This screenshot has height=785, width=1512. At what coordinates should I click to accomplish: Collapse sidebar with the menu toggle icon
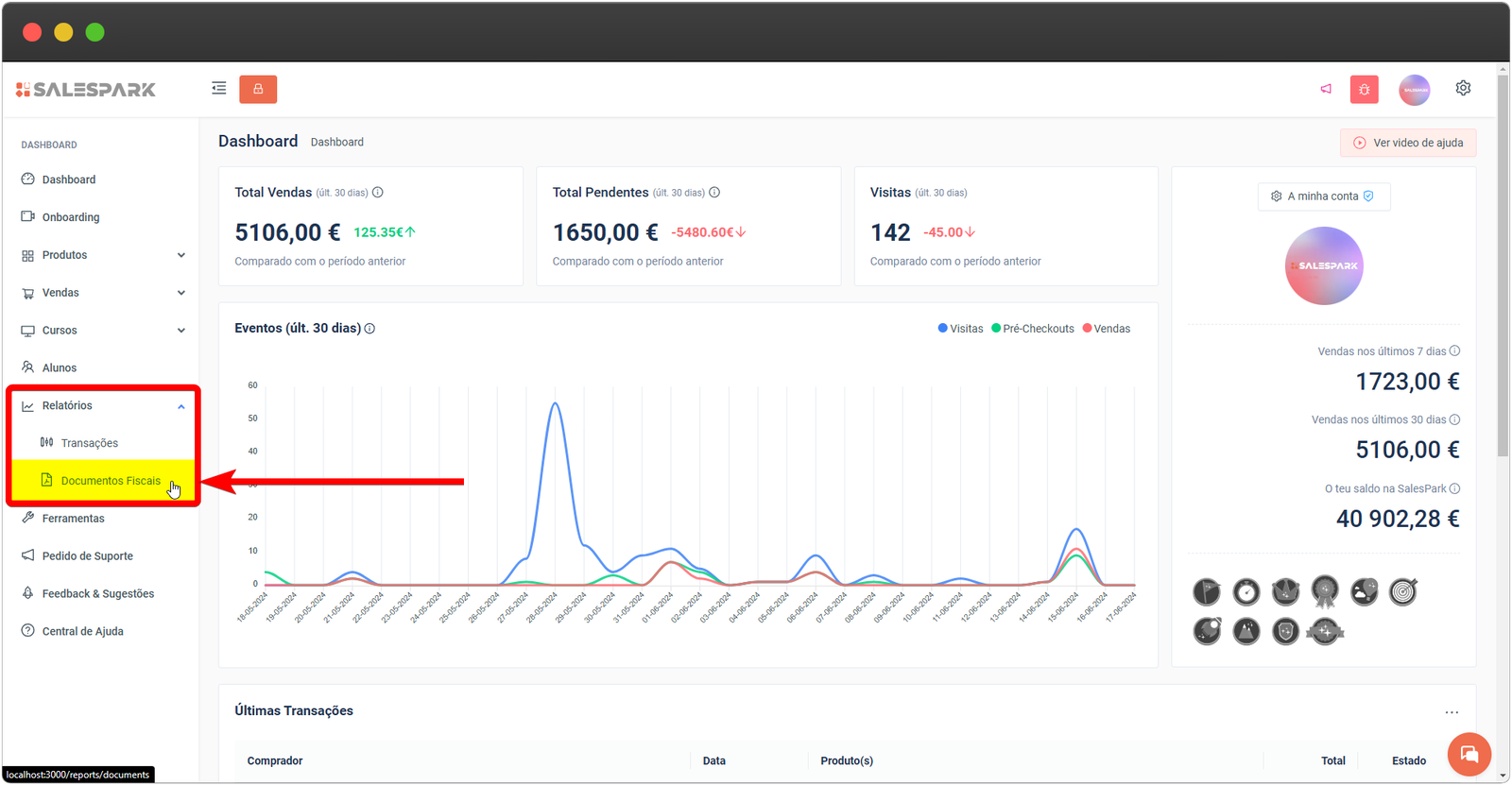pos(219,89)
